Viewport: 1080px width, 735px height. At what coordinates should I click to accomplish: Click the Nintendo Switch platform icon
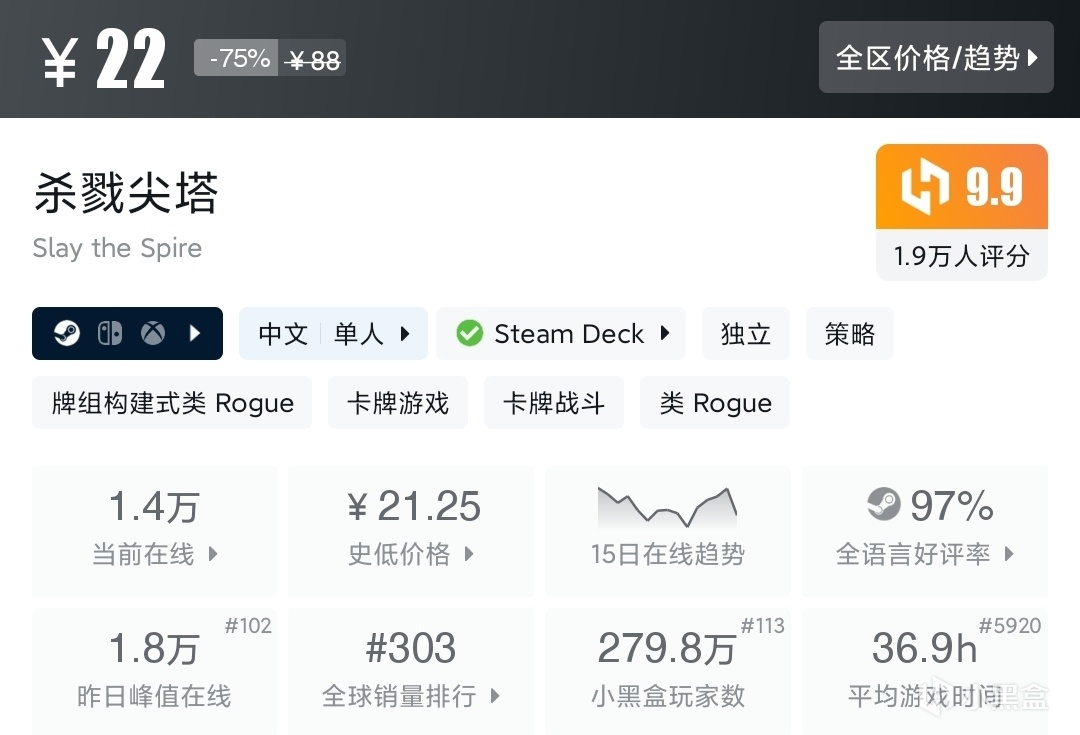point(110,334)
